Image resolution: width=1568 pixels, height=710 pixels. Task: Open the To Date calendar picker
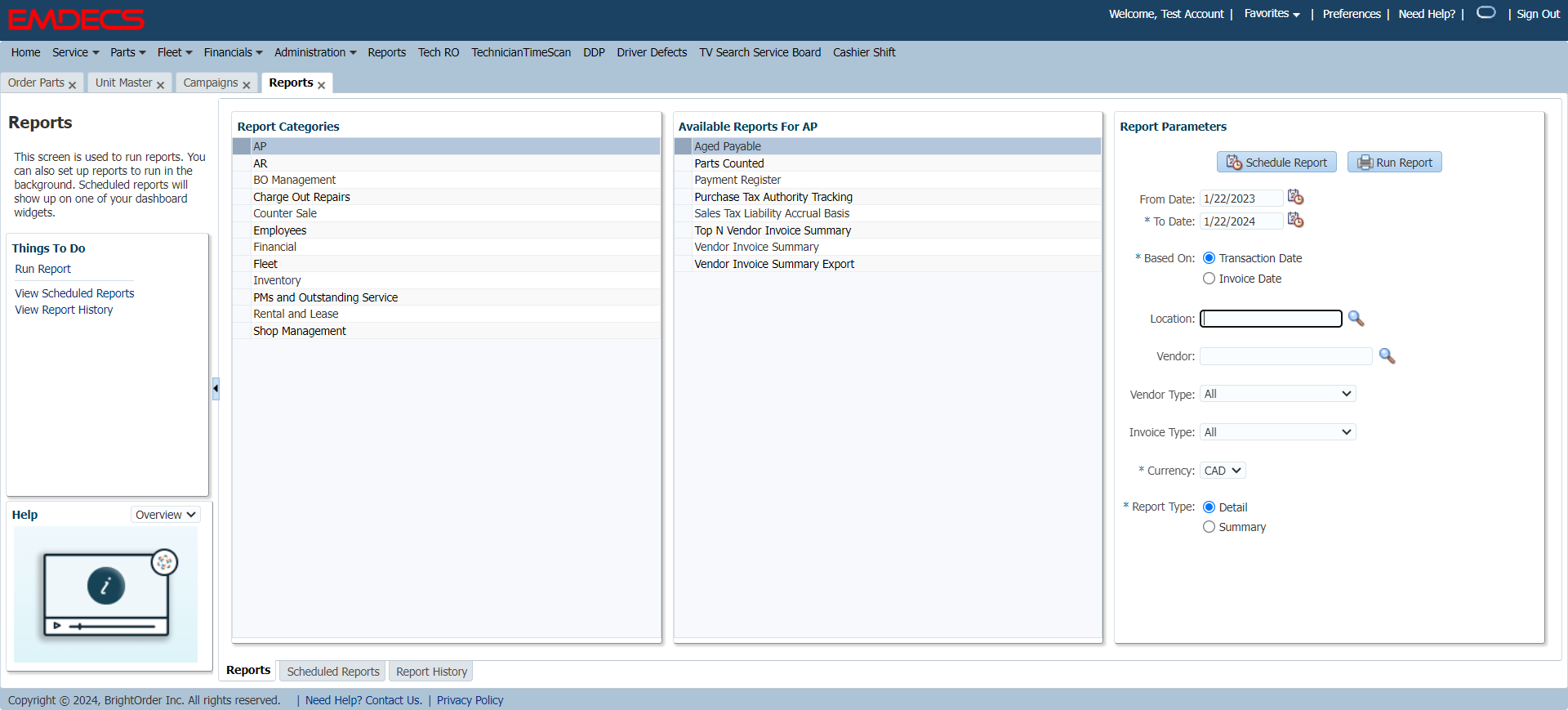click(x=1295, y=221)
